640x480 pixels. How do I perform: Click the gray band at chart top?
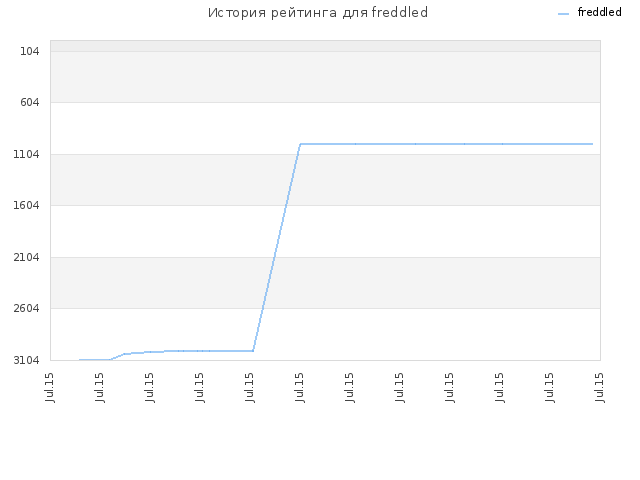325,46
